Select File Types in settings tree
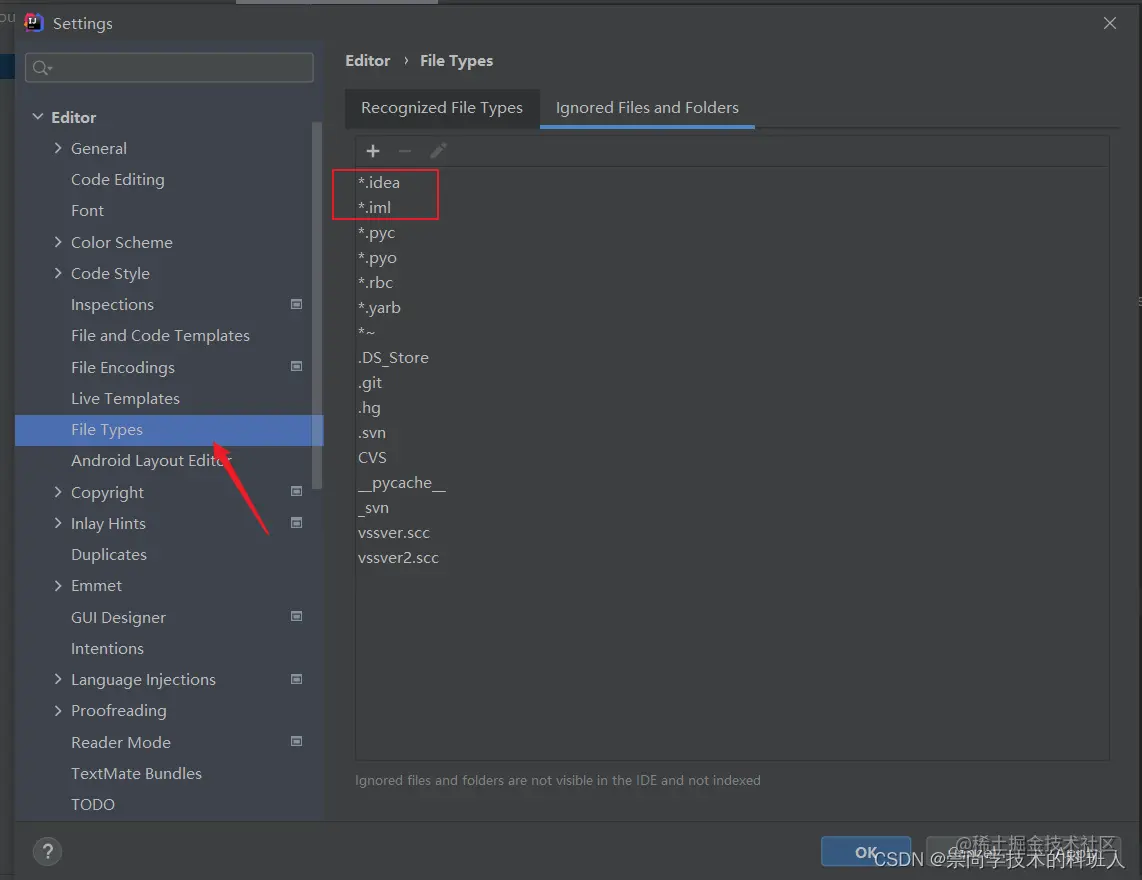Image resolution: width=1142 pixels, height=880 pixels. [169, 430]
